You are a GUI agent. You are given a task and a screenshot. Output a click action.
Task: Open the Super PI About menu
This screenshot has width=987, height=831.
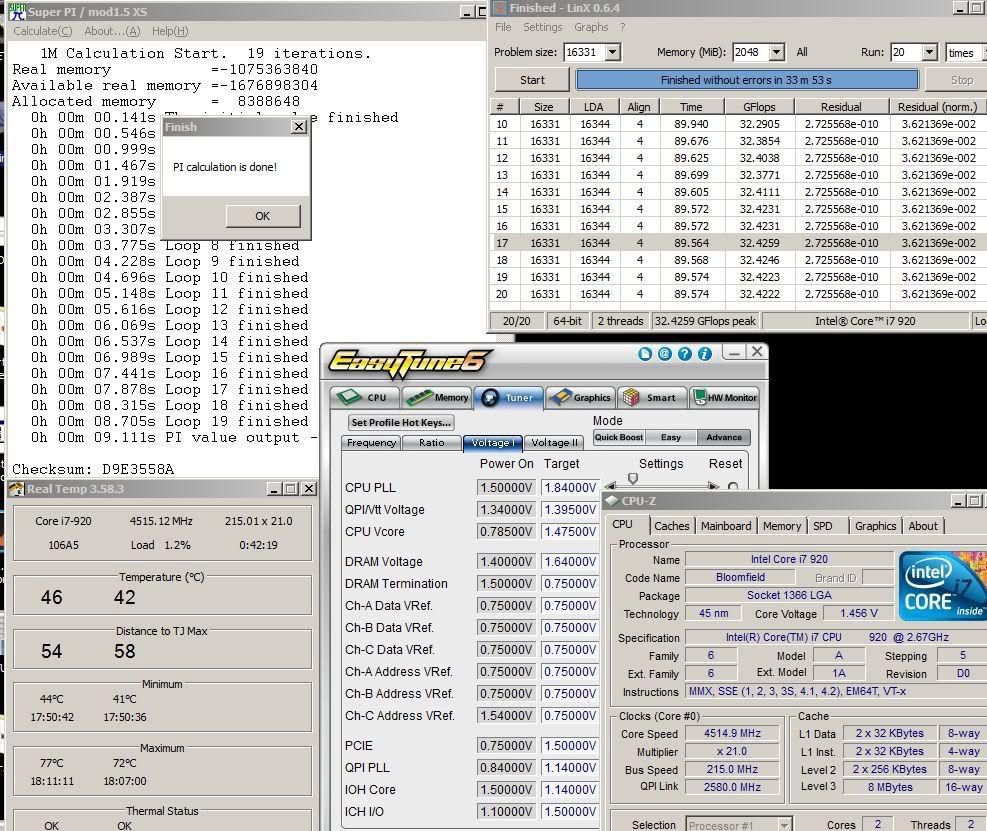[x=113, y=31]
